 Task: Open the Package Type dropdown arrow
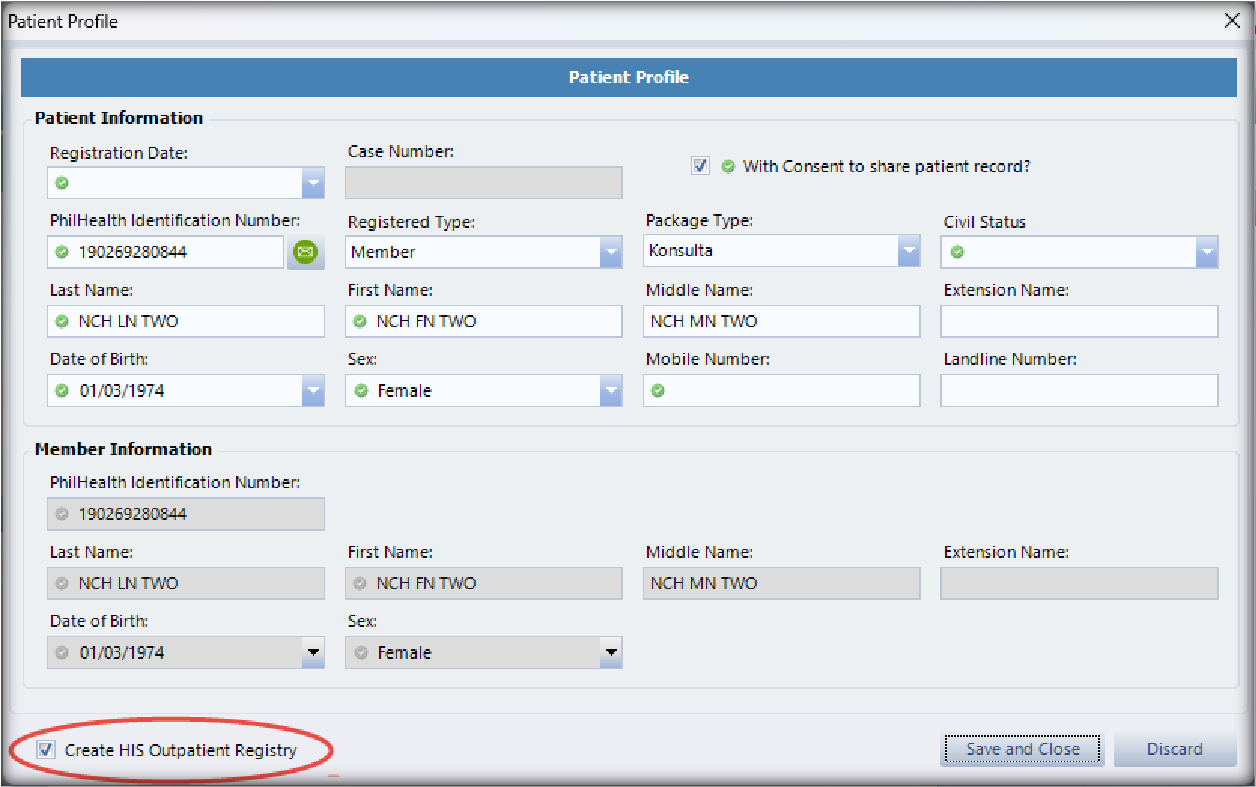(x=908, y=251)
